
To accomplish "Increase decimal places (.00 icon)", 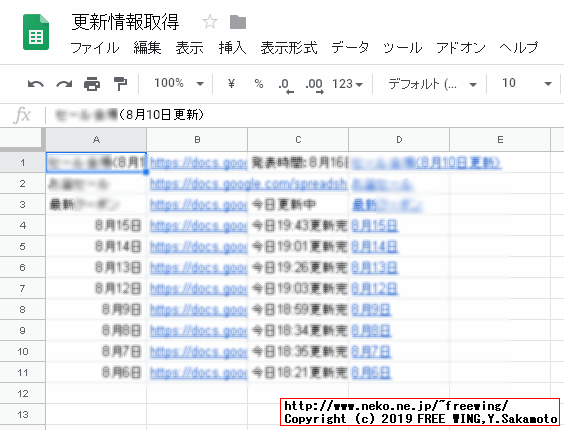I will pos(314,86).
